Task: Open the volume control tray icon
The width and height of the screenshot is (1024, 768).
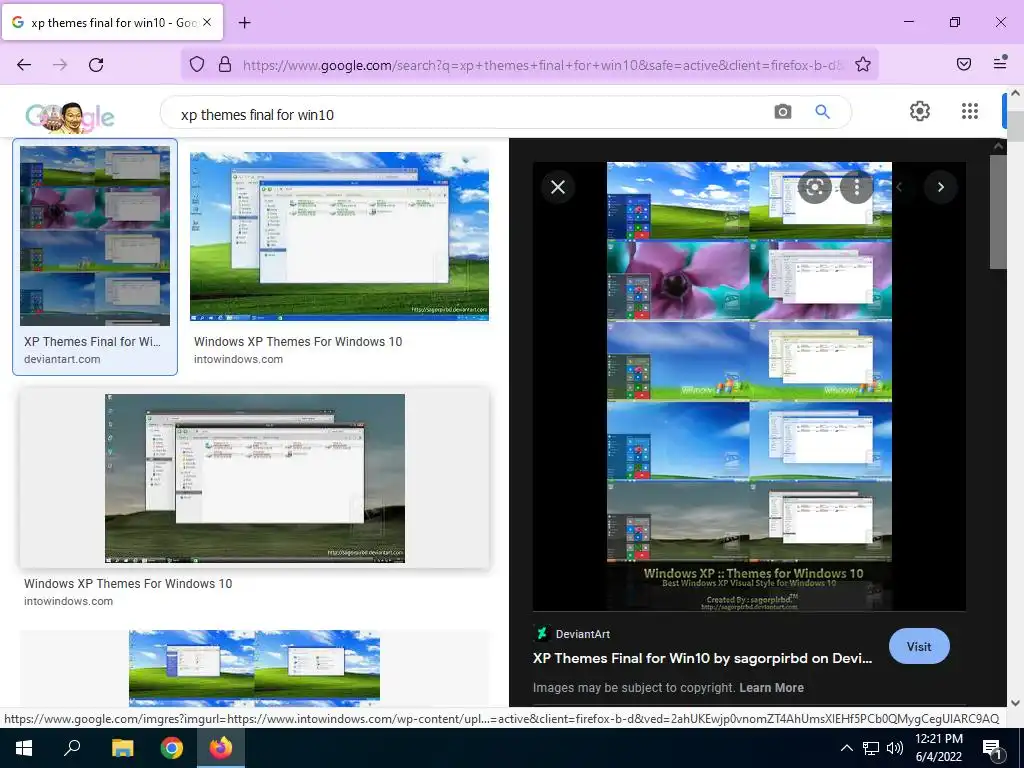Action: coord(895,748)
